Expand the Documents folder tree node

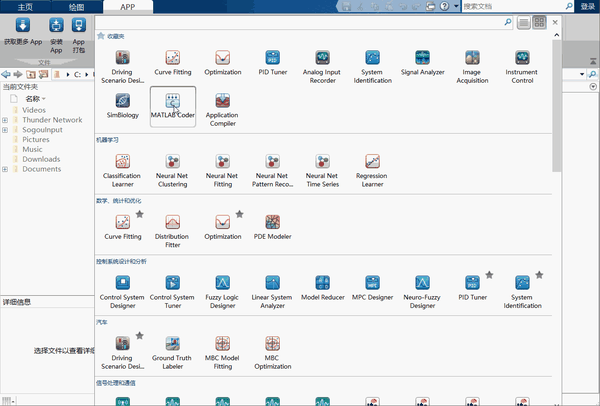pyautogui.click(x=5, y=169)
